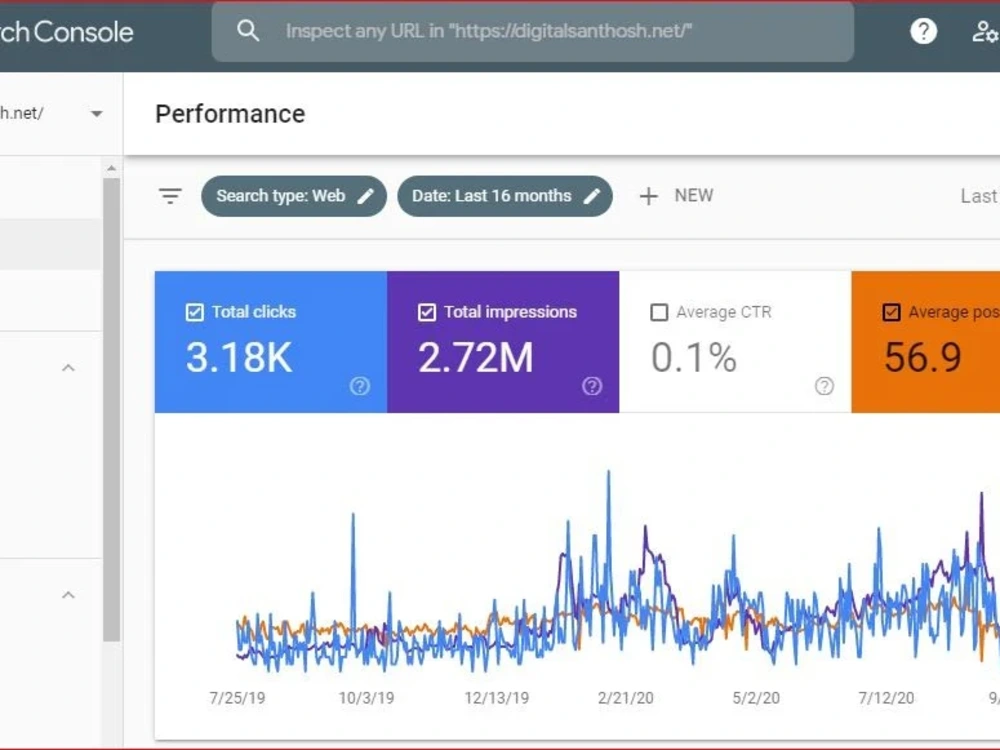This screenshot has width=1000, height=750.
Task: Open Total impressions help icon
Action: tap(592, 386)
